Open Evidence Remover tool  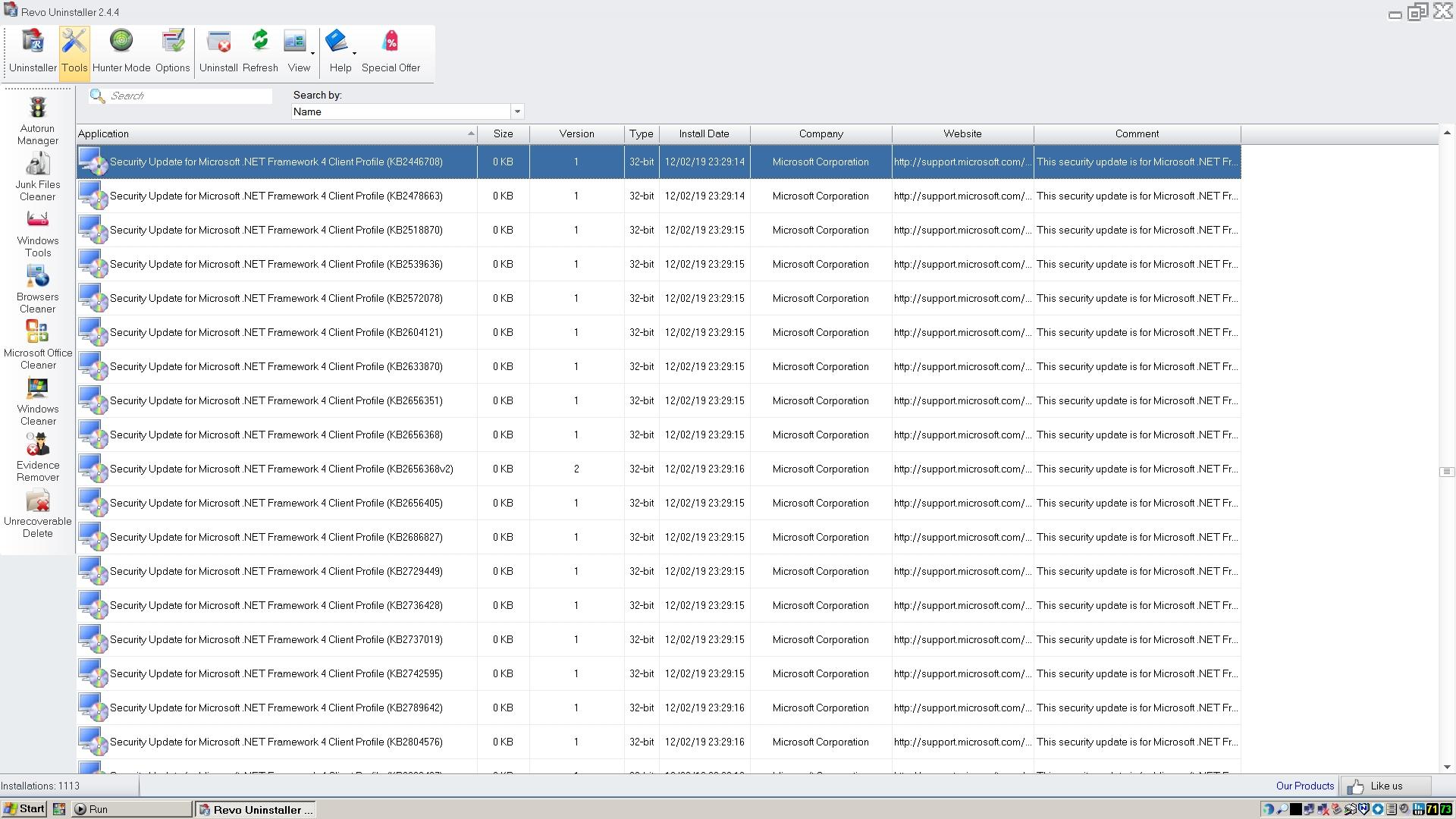point(38,457)
